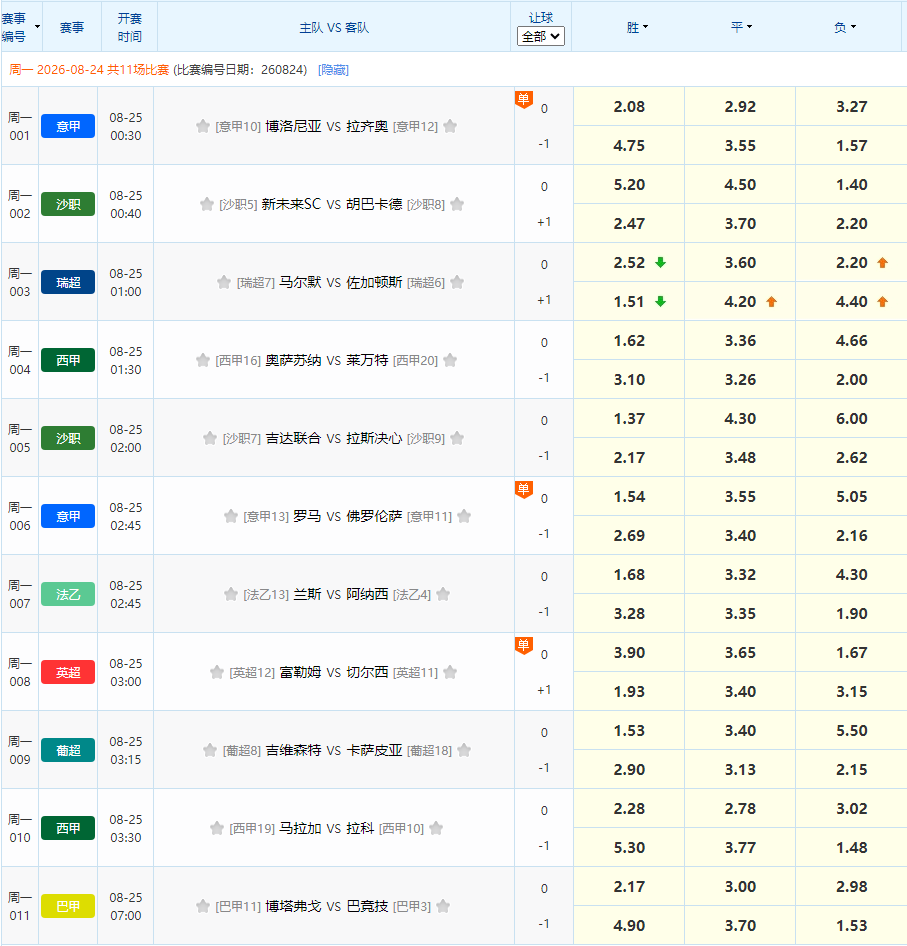Screen dimensions: 907x946
Task: Select win odds 2.08 for 博洛尼亚
Action: tap(629, 107)
